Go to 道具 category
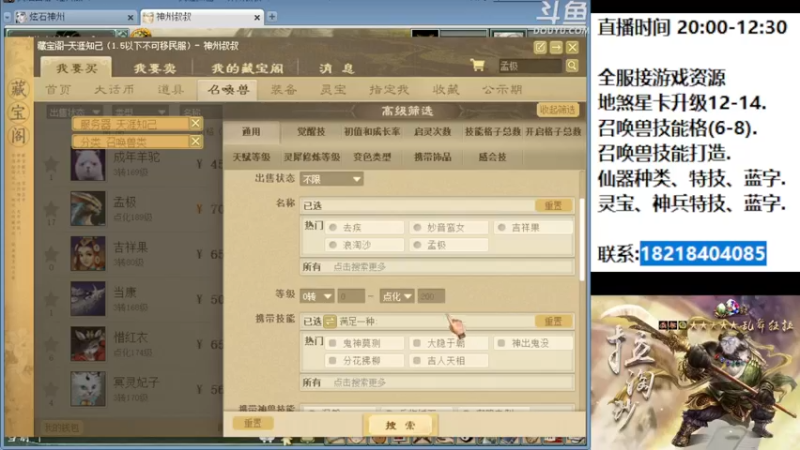 coord(170,90)
